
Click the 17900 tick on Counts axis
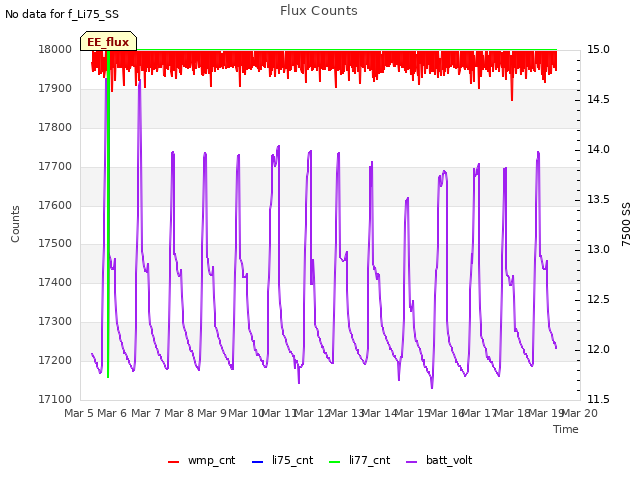(x=55, y=88)
